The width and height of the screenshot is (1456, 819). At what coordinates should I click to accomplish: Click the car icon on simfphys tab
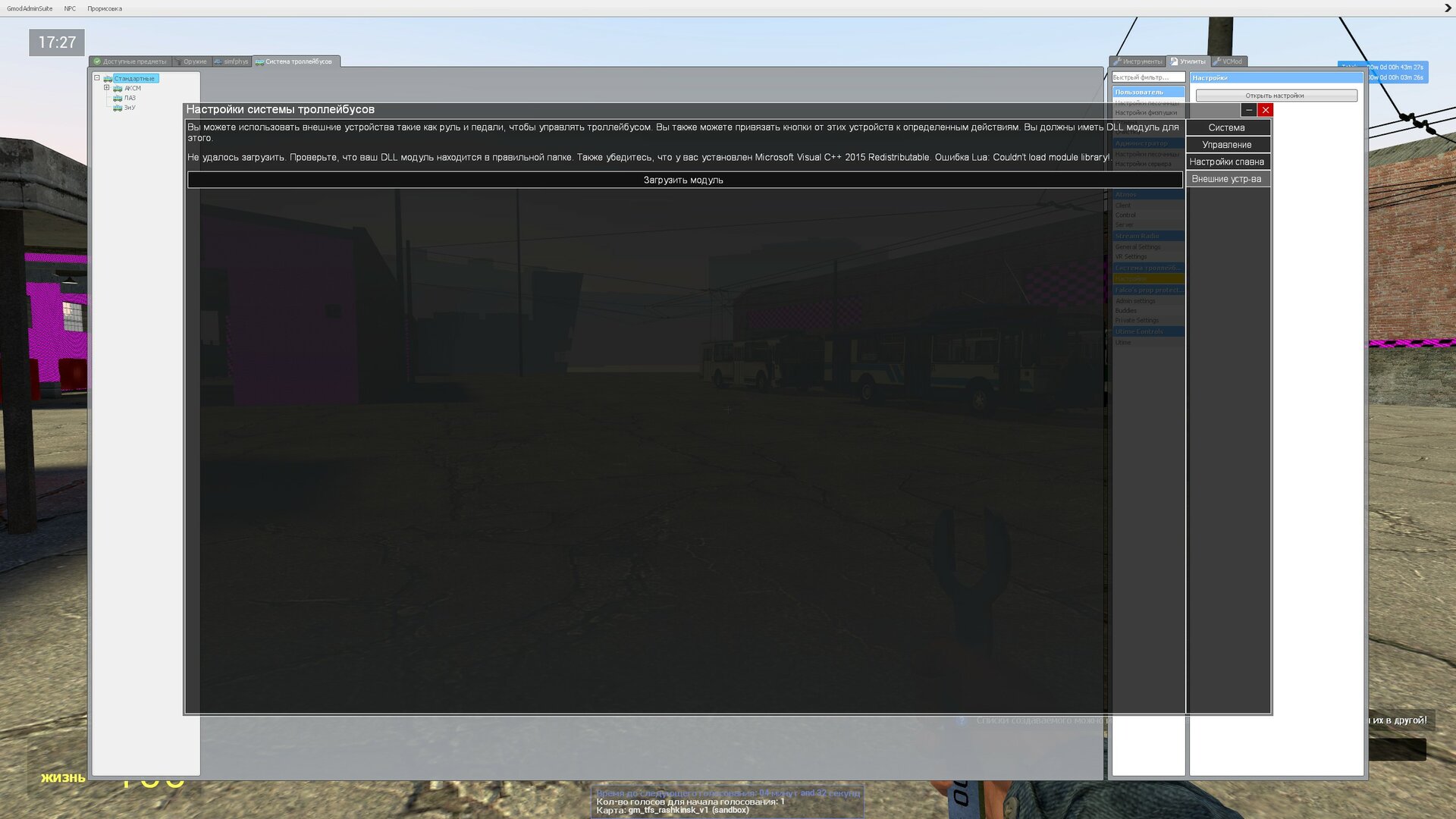pyautogui.click(x=218, y=61)
